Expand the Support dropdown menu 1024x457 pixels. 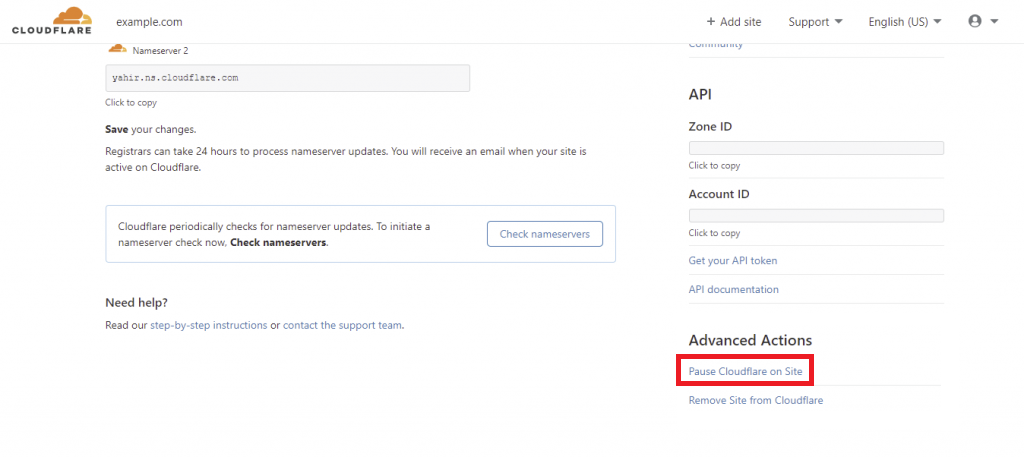(815, 22)
